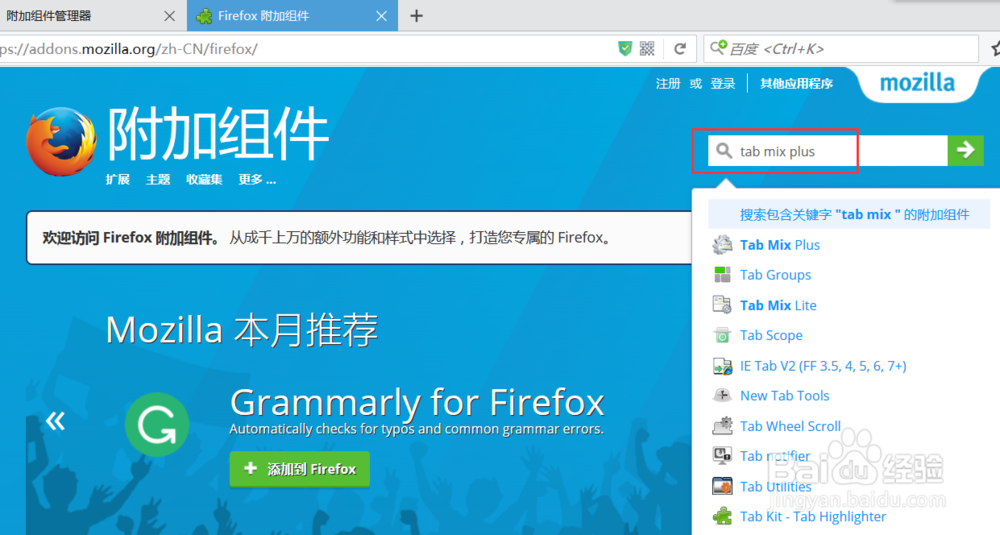Click the Tab Mix Plus add-on icon
Screen dimensions: 1000x535
(x=723, y=244)
